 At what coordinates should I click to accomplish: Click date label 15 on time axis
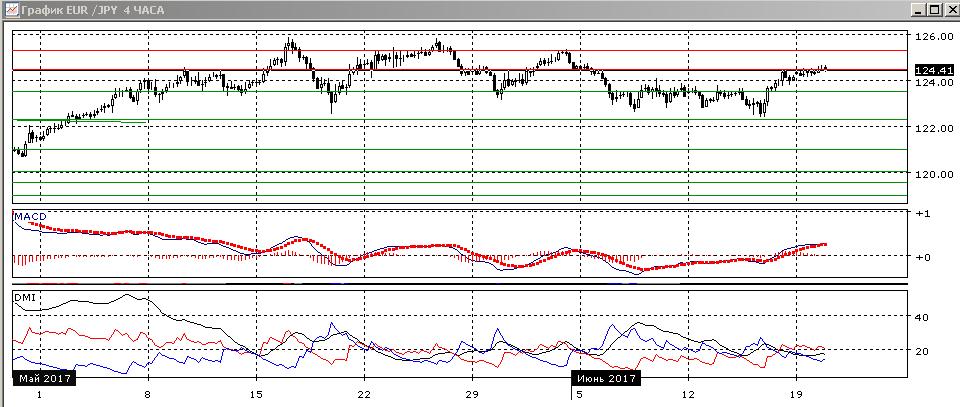256,395
